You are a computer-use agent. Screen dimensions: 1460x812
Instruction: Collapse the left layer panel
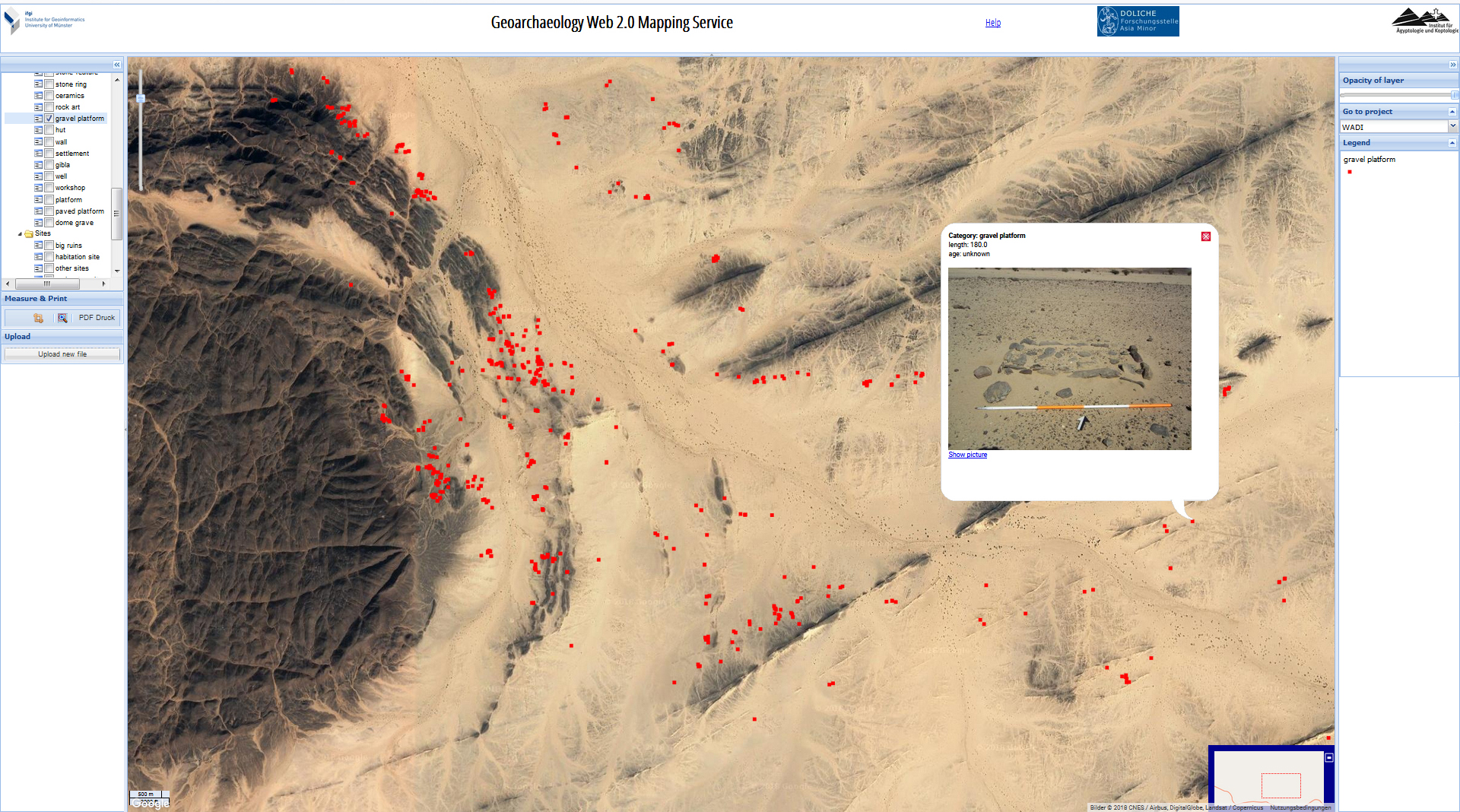(117, 65)
